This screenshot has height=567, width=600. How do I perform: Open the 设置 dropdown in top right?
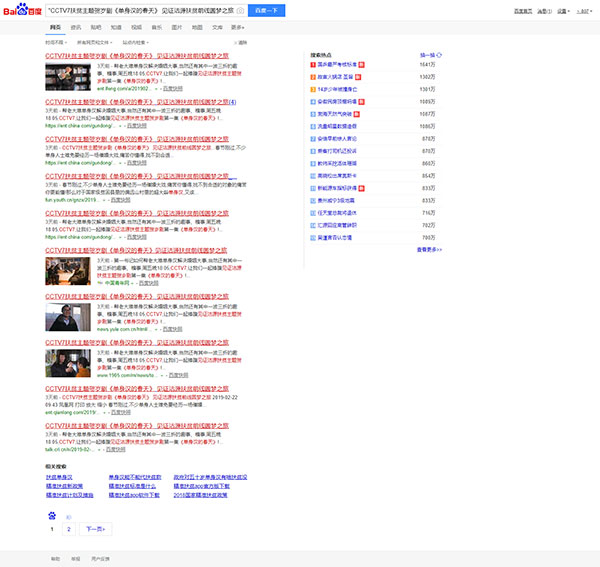(x=563, y=11)
